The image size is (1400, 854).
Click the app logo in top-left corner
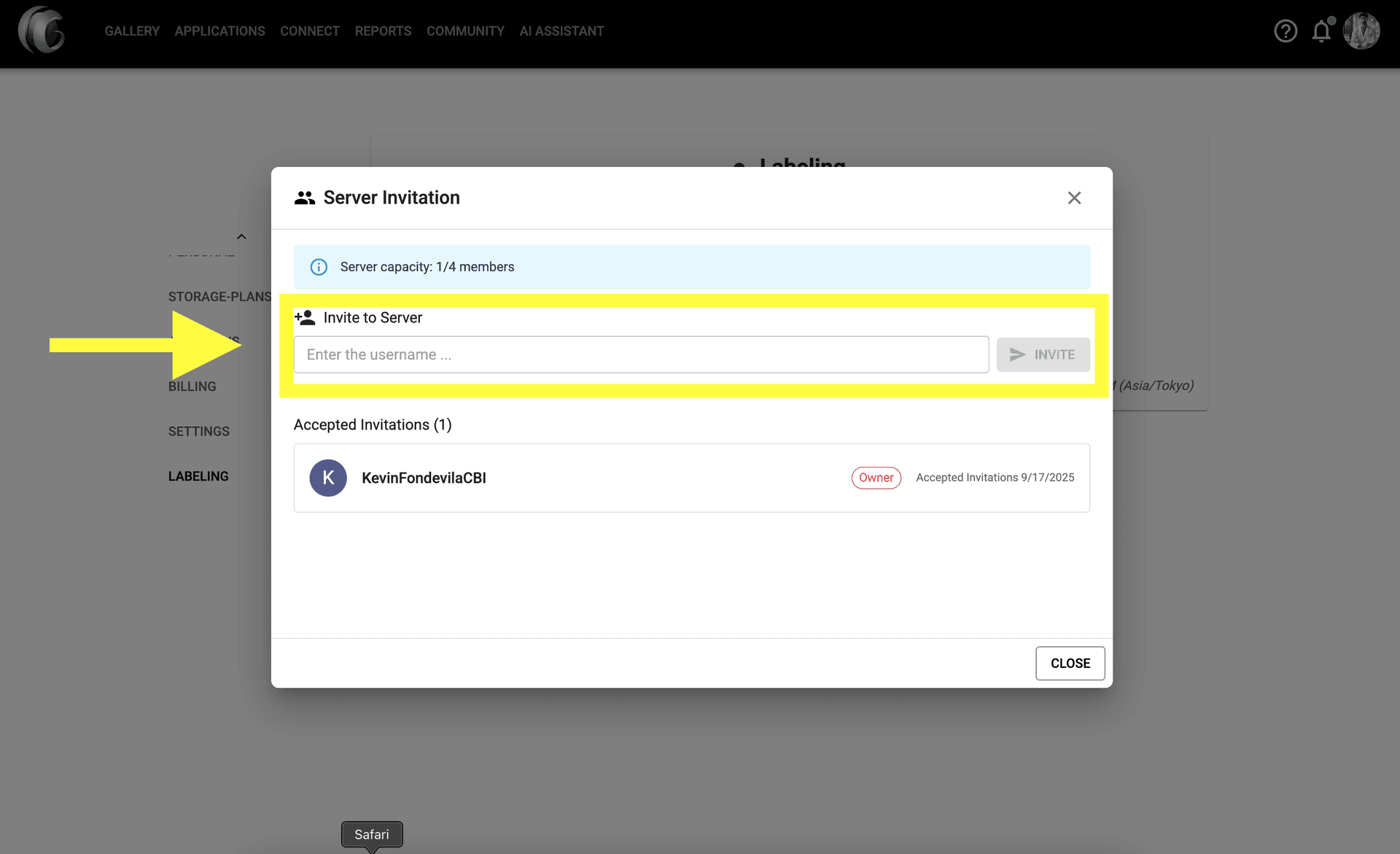coord(41,31)
